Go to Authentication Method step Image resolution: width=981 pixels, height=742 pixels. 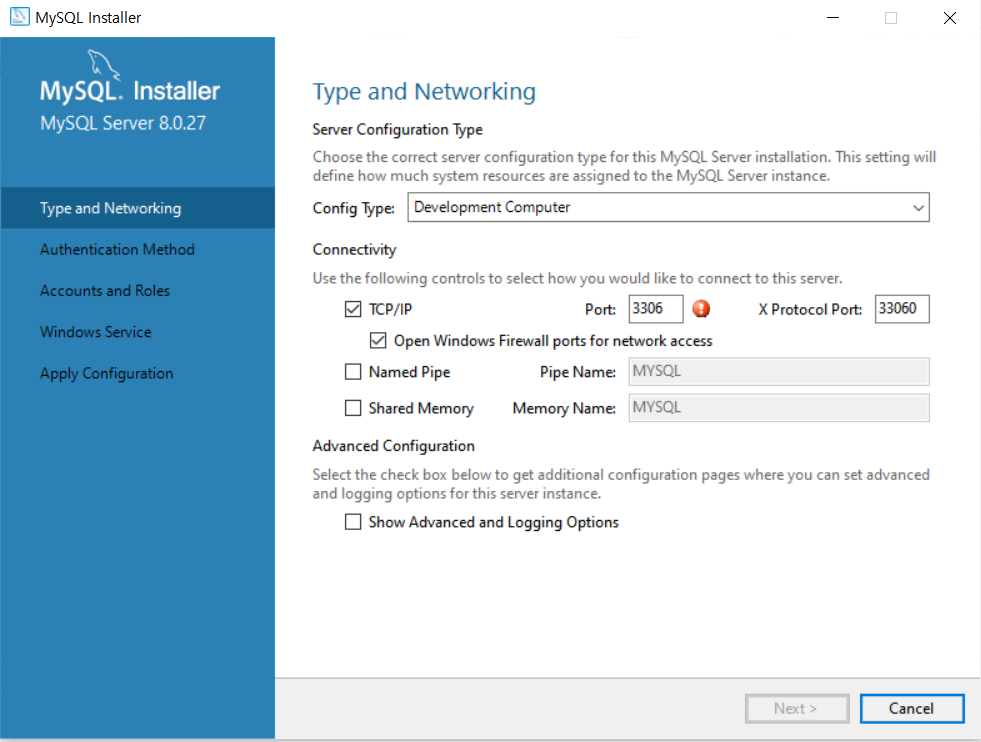[x=117, y=249]
